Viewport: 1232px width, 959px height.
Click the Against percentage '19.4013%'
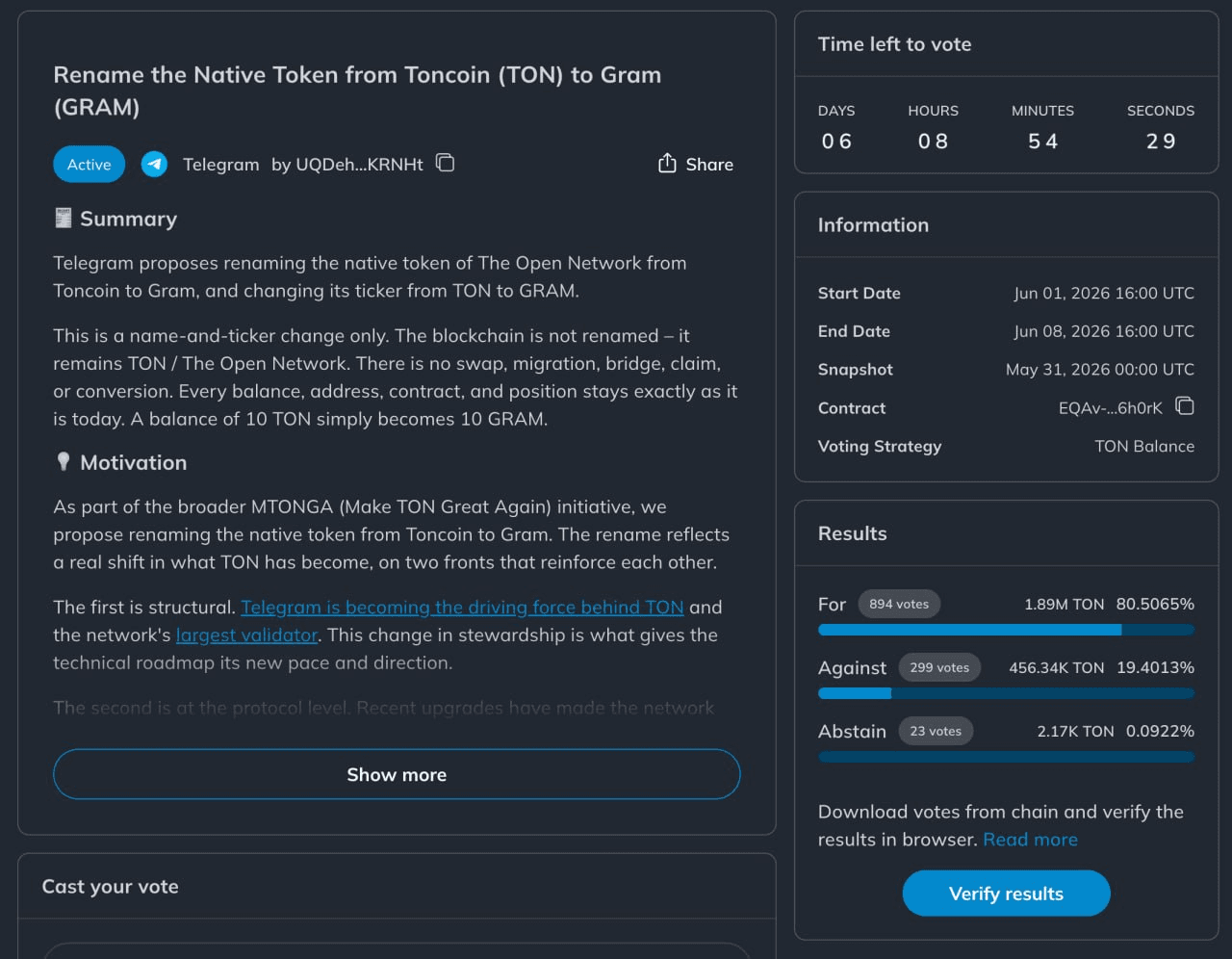pos(1155,667)
